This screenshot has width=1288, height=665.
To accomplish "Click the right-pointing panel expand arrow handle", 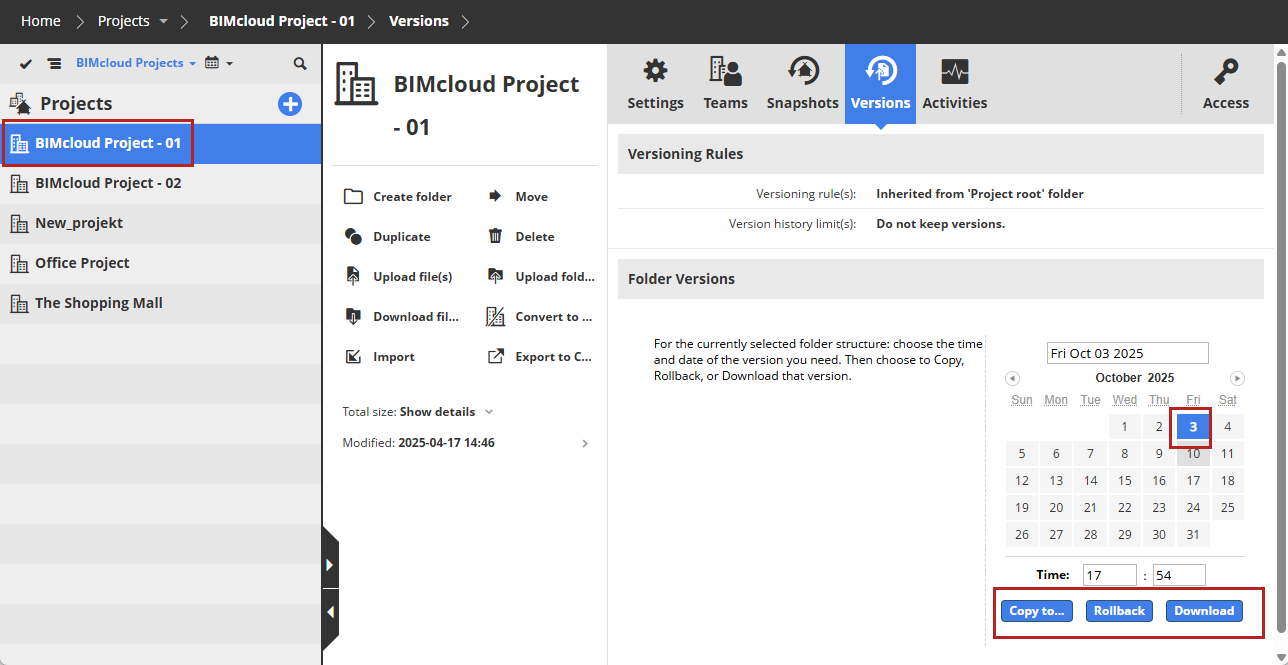I will 330,565.
